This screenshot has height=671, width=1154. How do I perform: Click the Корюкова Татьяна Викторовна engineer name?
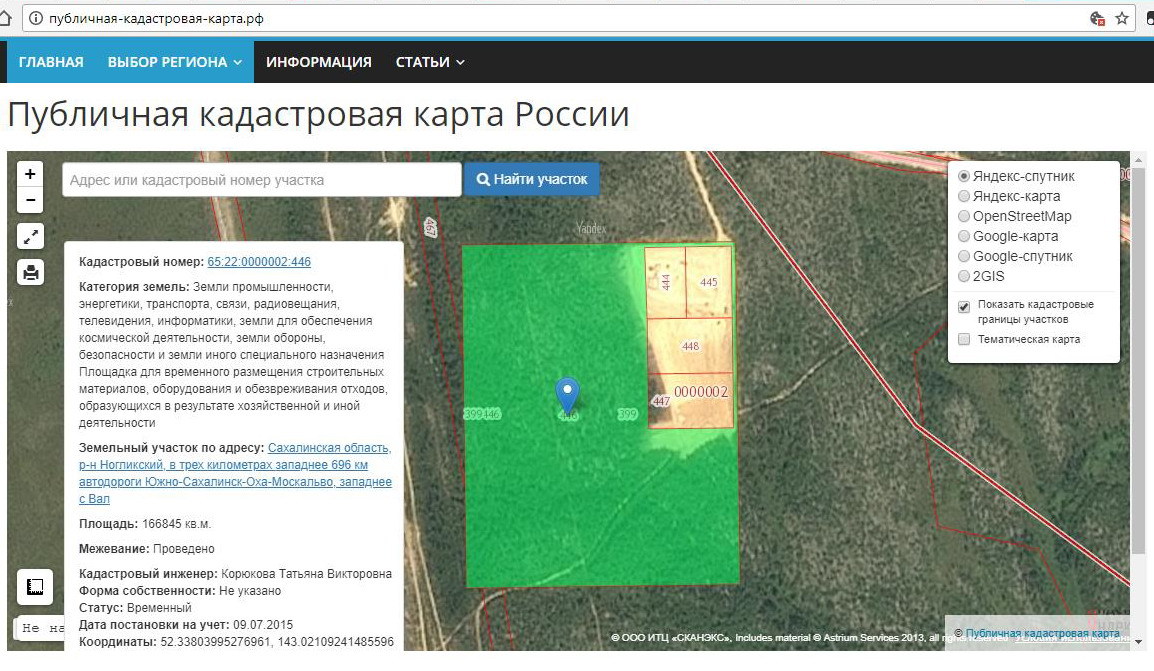tap(306, 574)
